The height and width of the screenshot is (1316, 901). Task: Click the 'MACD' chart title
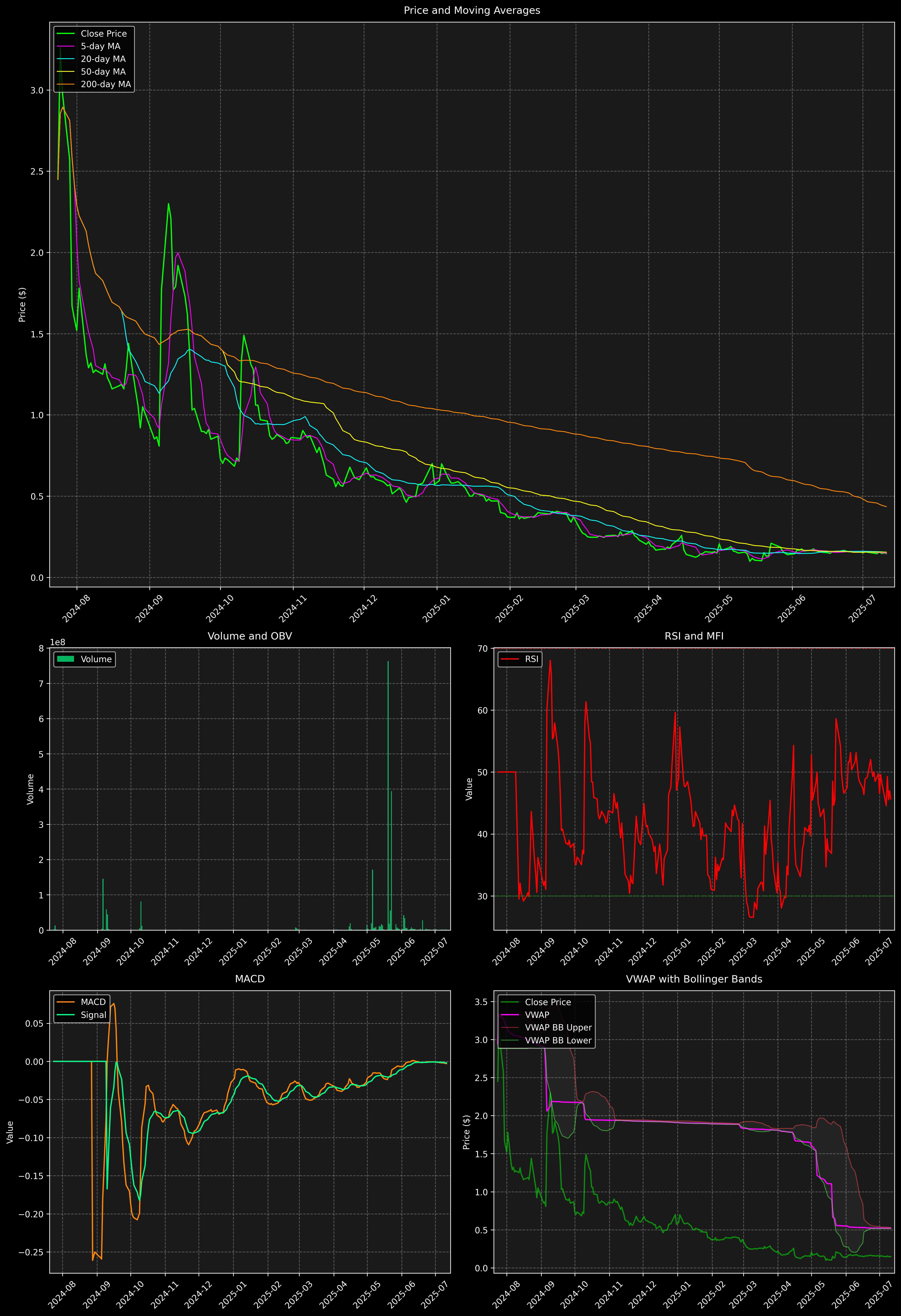click(x=250, y=979)
